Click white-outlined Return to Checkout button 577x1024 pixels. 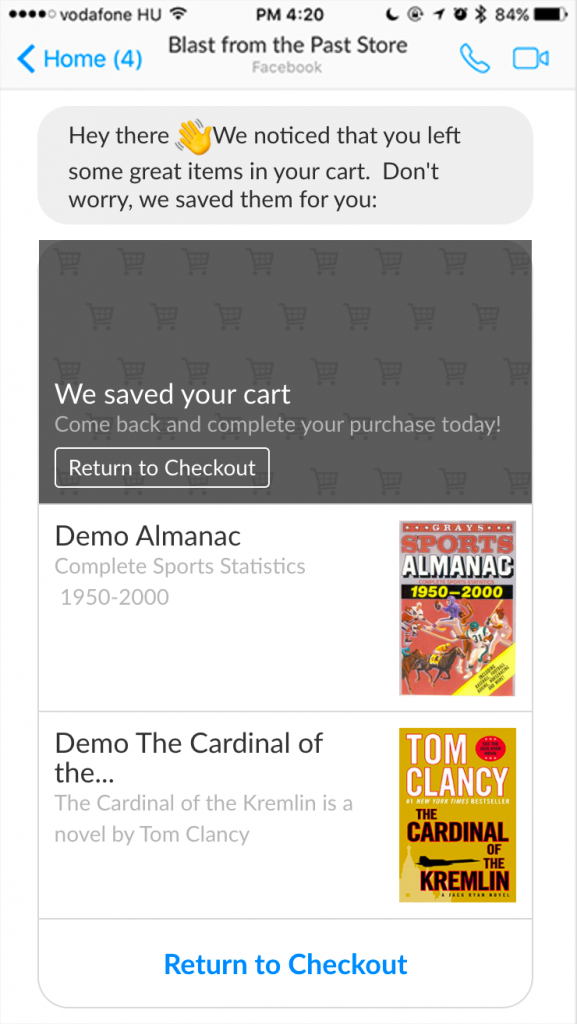[162, 468]
